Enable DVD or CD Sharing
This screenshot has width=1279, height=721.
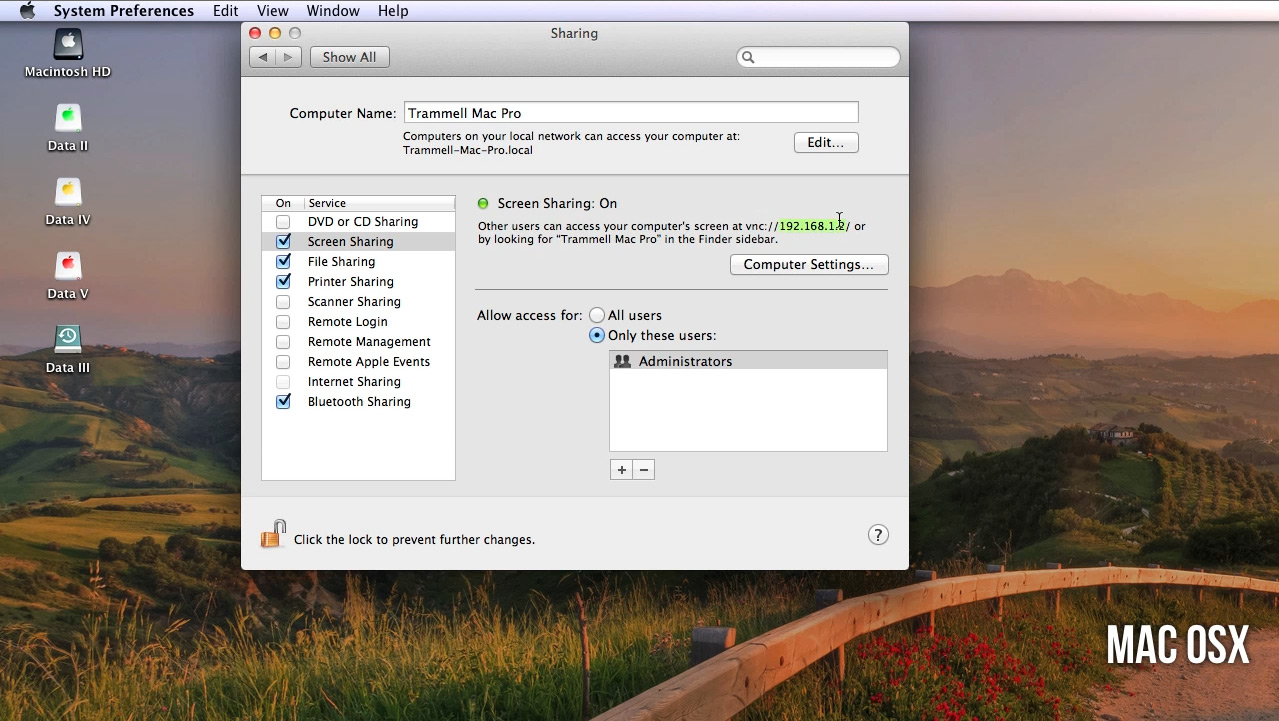tap(283, 221)
